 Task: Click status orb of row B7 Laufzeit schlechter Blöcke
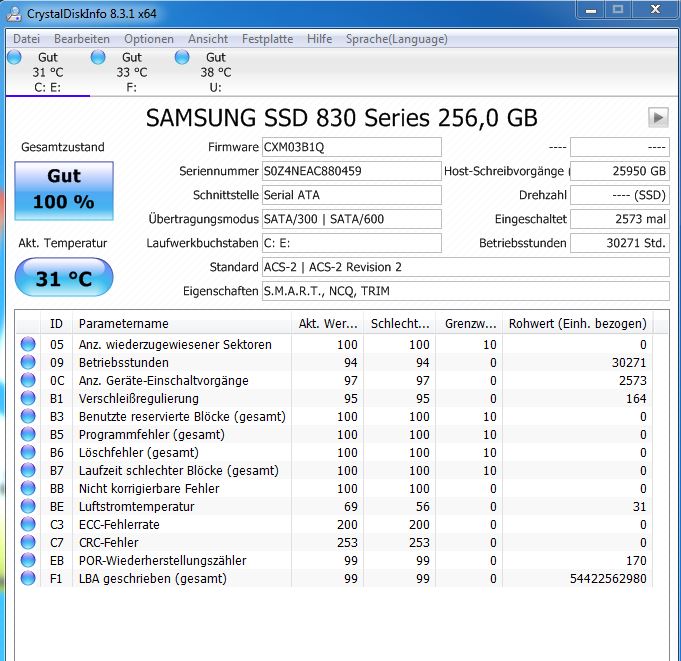[28, 470]
